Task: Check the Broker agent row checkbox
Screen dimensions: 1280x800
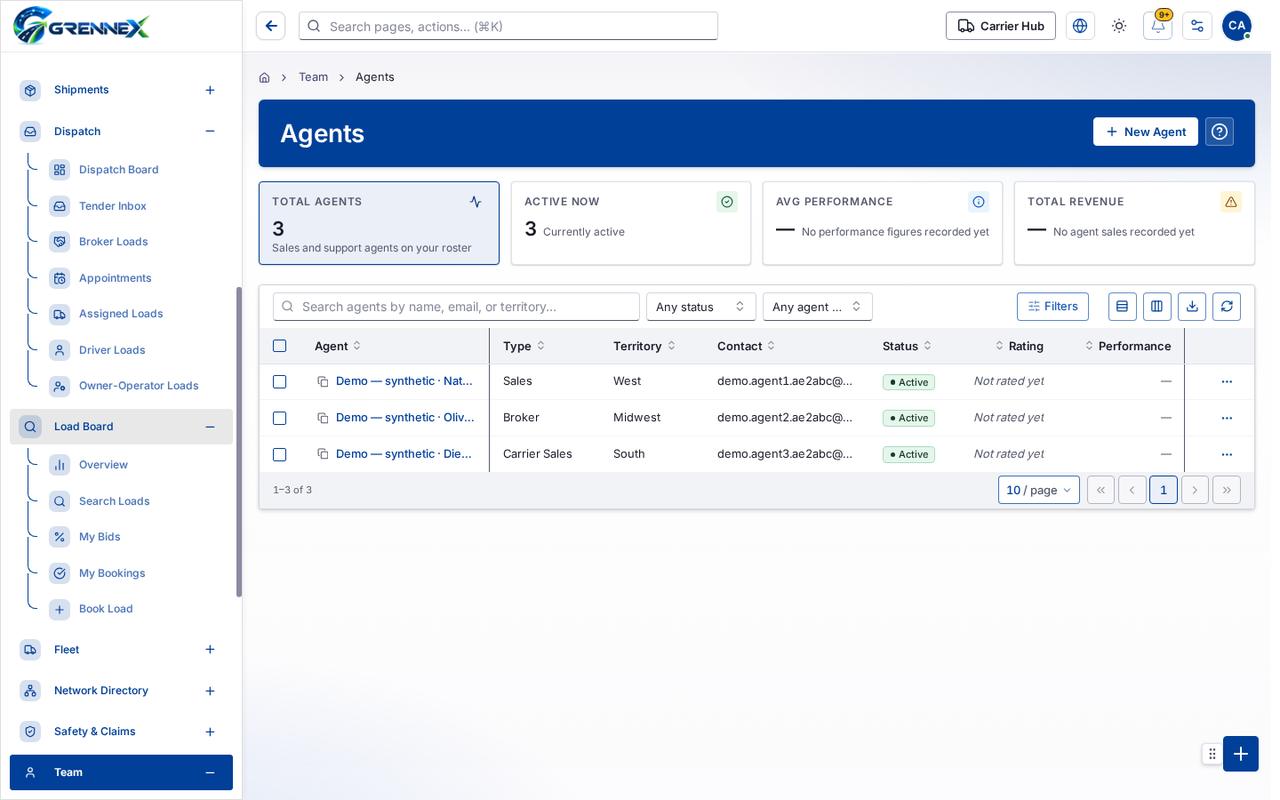Action: coord(279,418)
